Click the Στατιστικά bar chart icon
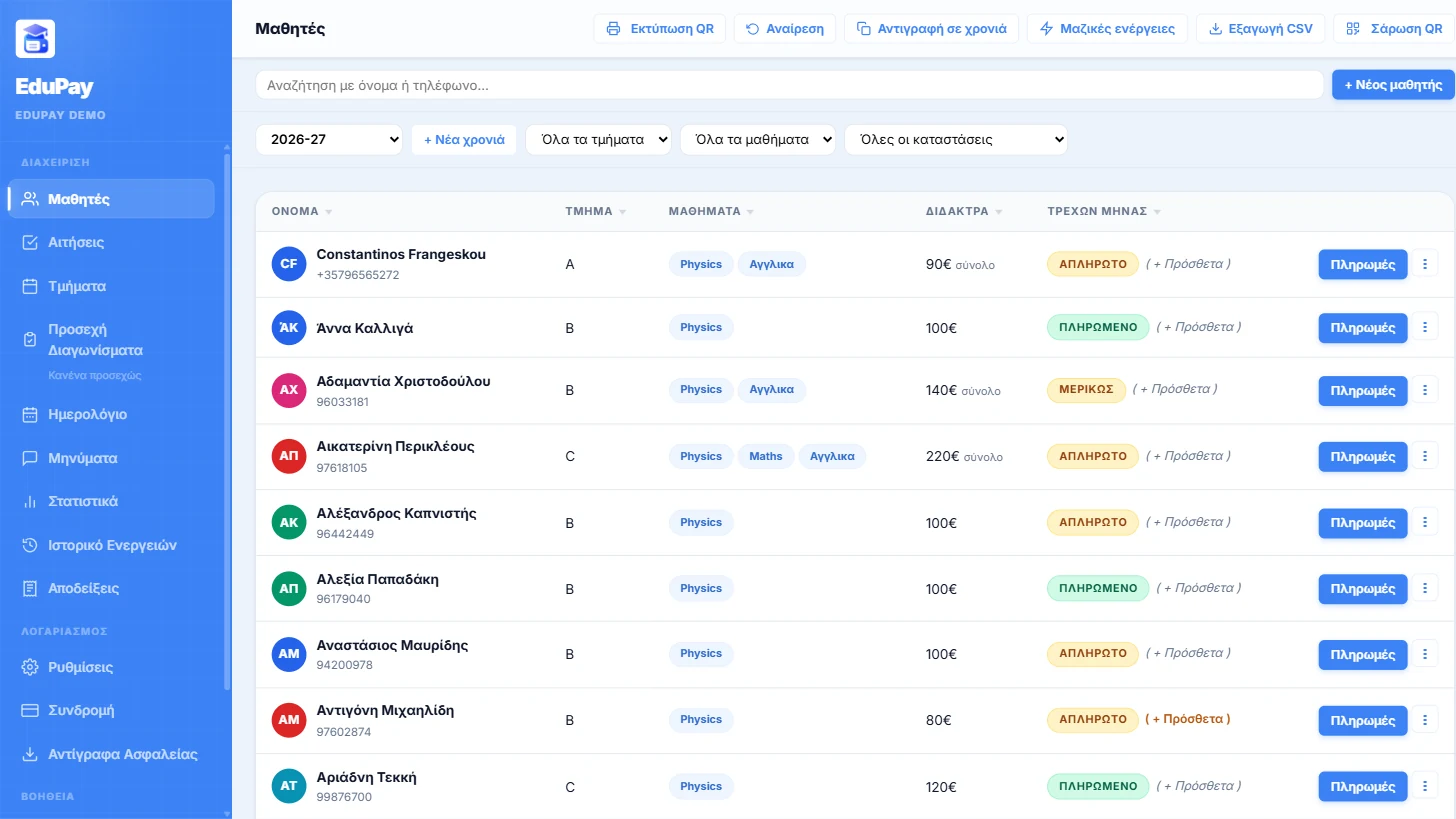 point(30,501)
